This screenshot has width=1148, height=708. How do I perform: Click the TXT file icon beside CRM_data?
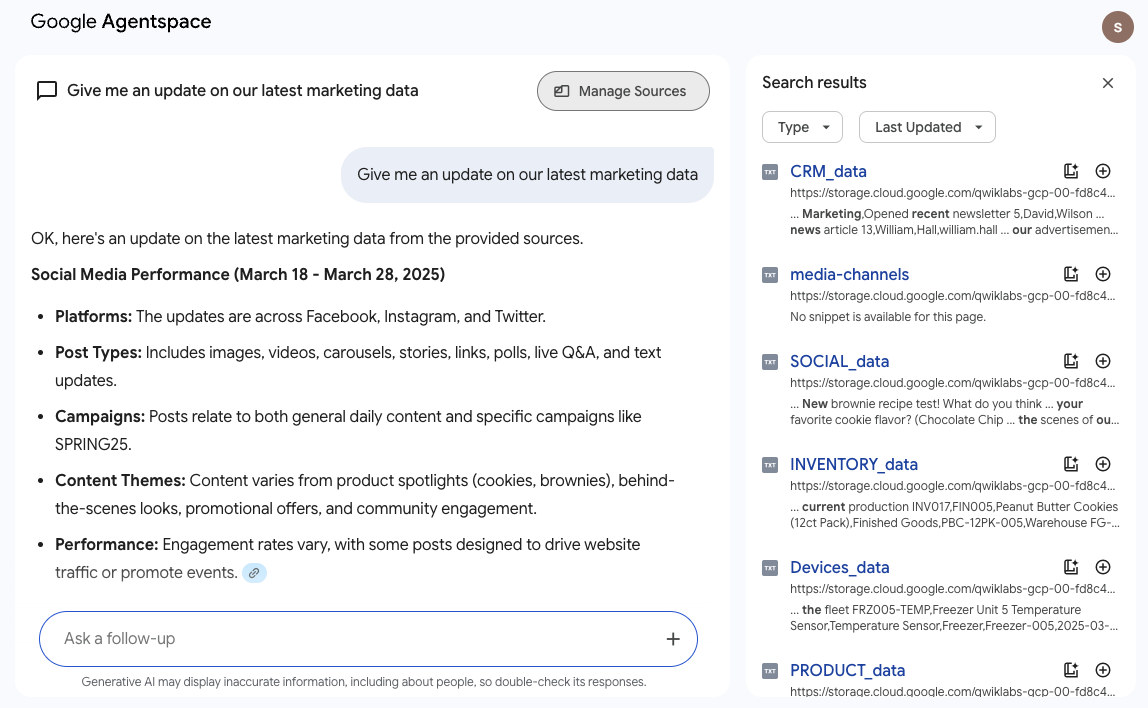pos(770,172)
